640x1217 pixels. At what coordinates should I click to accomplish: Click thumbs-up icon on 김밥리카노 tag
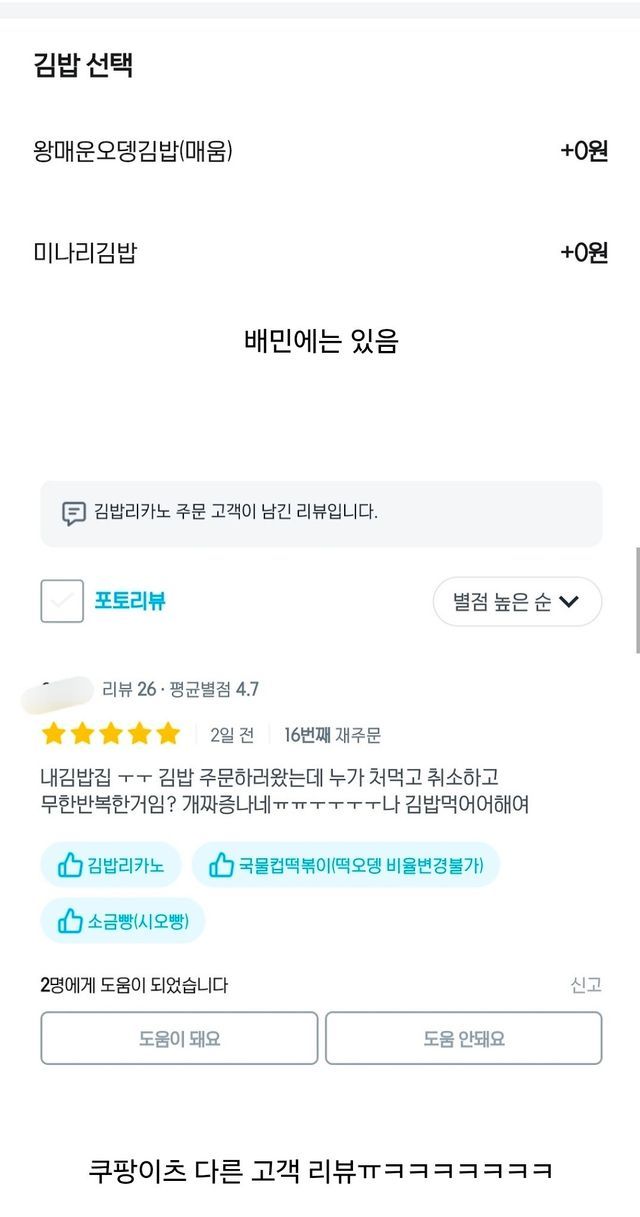click(x=69, y=865)
